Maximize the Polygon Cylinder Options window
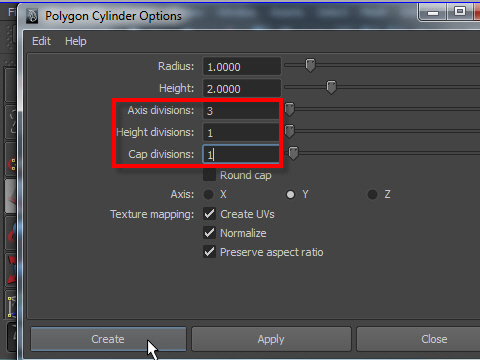480x360 pixels. pos(460,12)
